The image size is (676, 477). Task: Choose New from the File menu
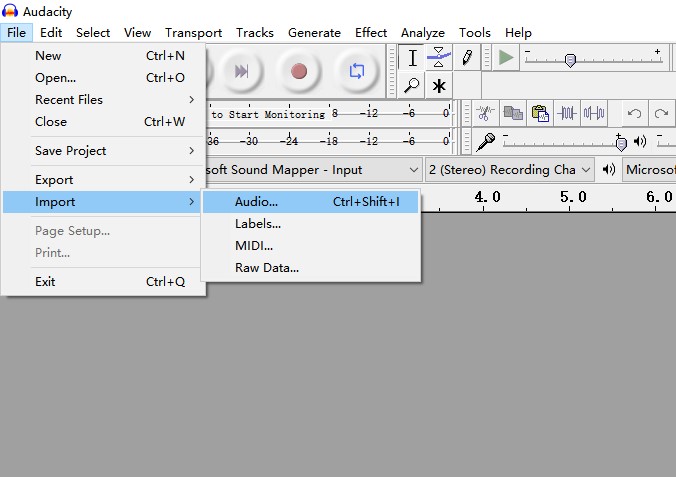tap(103, 56)
